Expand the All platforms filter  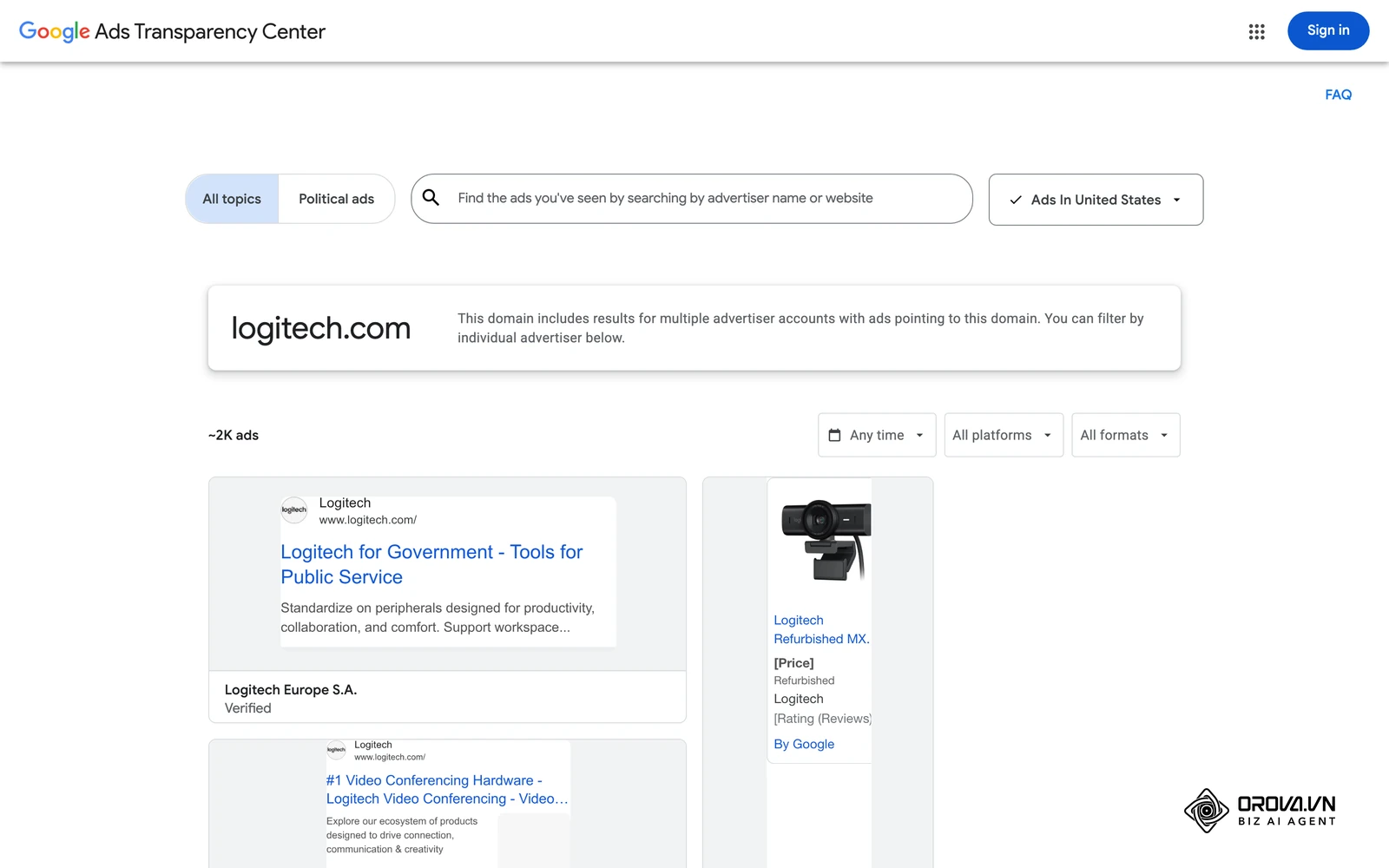1004,435
